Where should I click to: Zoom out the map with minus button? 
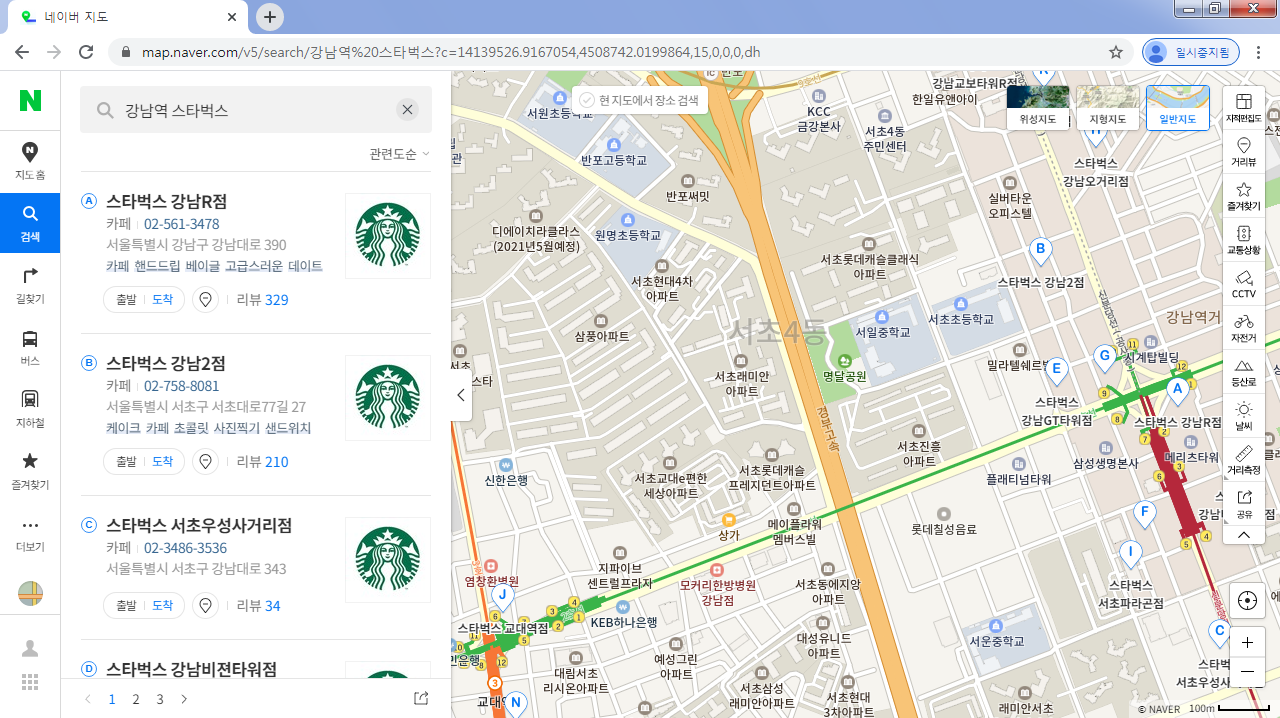(x=1247, y=671)
